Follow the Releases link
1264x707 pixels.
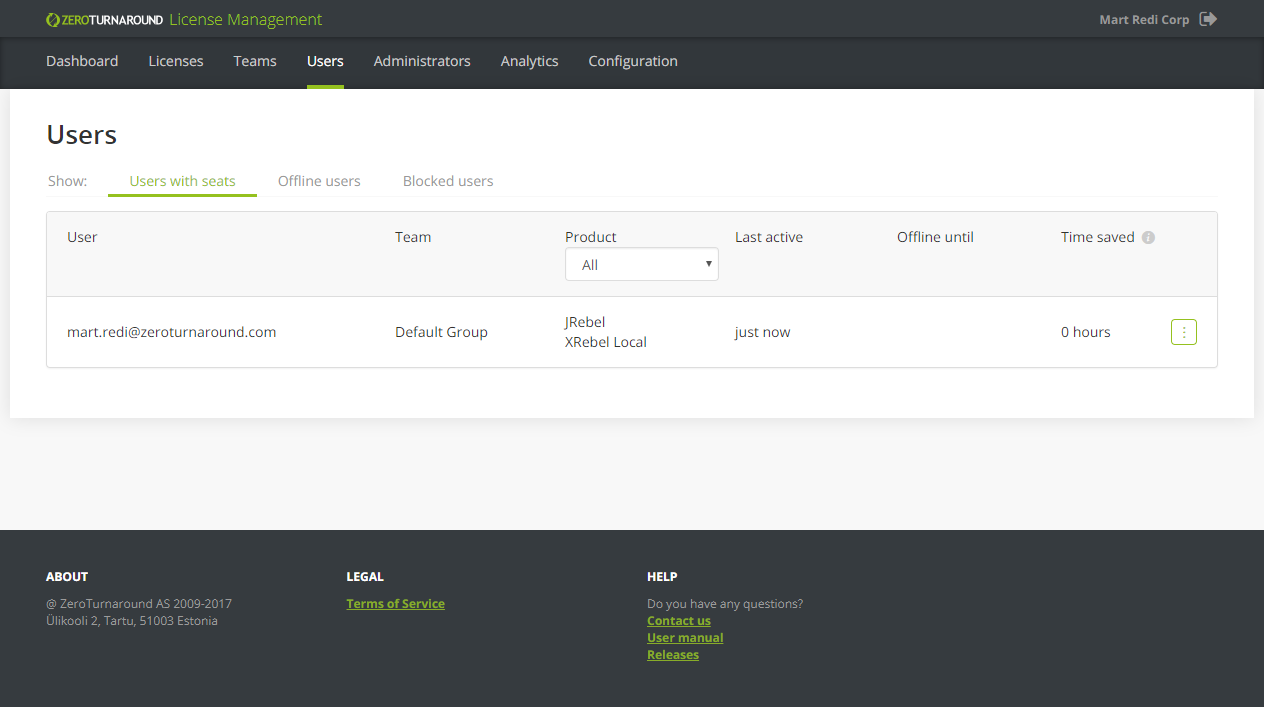point(673,655)
